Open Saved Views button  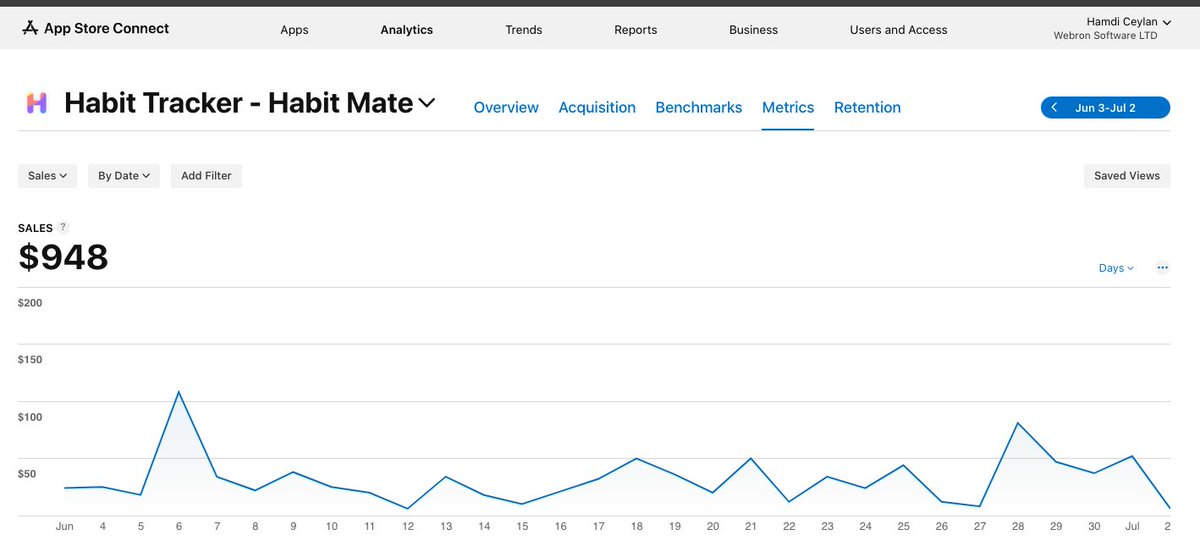tap(1127, 176)
